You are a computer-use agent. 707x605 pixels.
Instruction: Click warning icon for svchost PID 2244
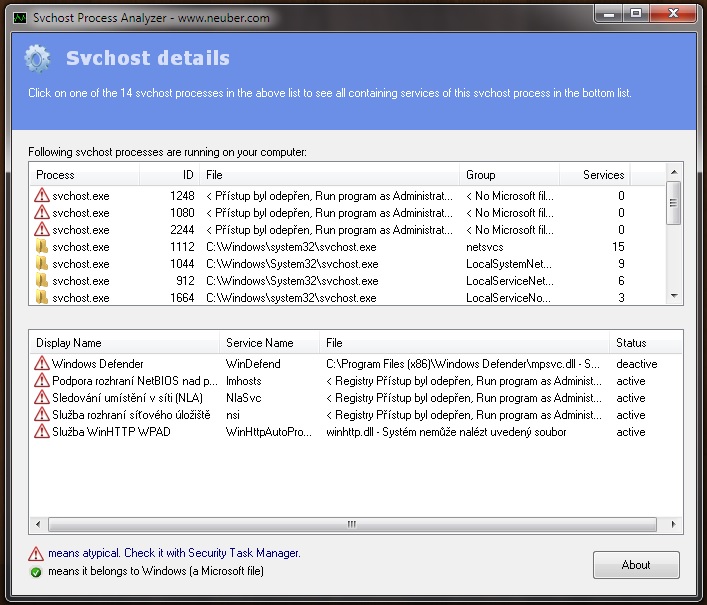41,230
